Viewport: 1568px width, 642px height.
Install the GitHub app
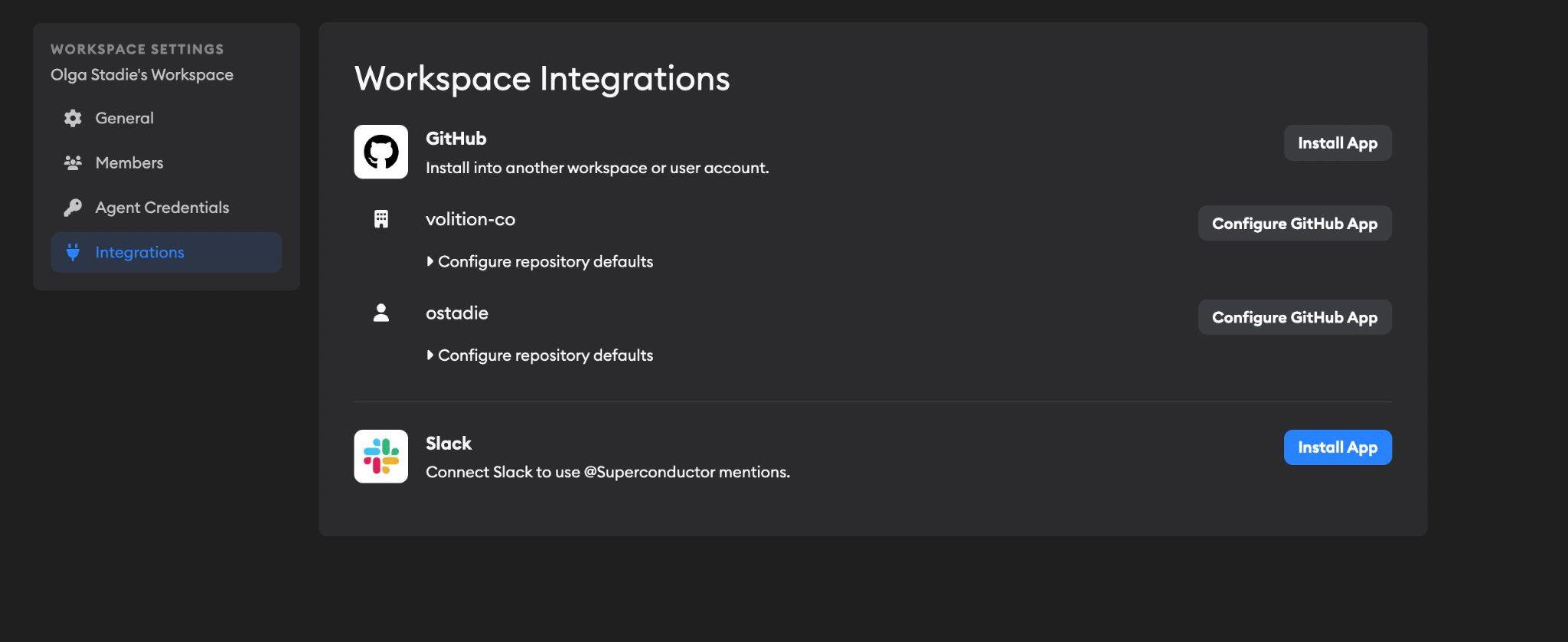point(1338,143)
